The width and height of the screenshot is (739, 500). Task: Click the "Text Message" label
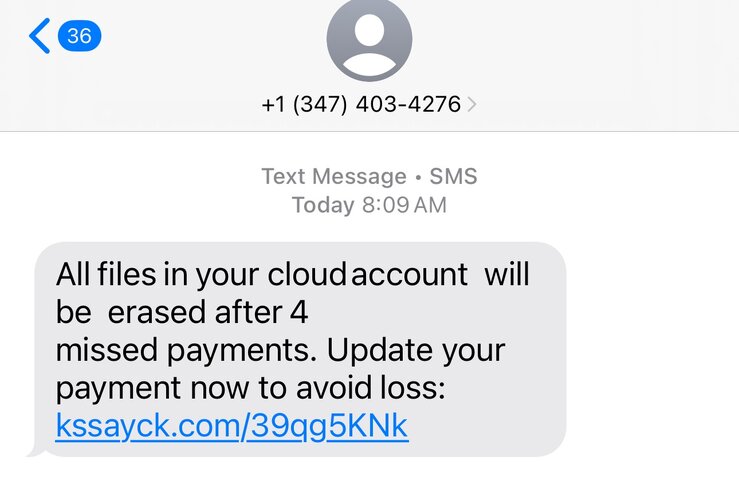point(333,177)
